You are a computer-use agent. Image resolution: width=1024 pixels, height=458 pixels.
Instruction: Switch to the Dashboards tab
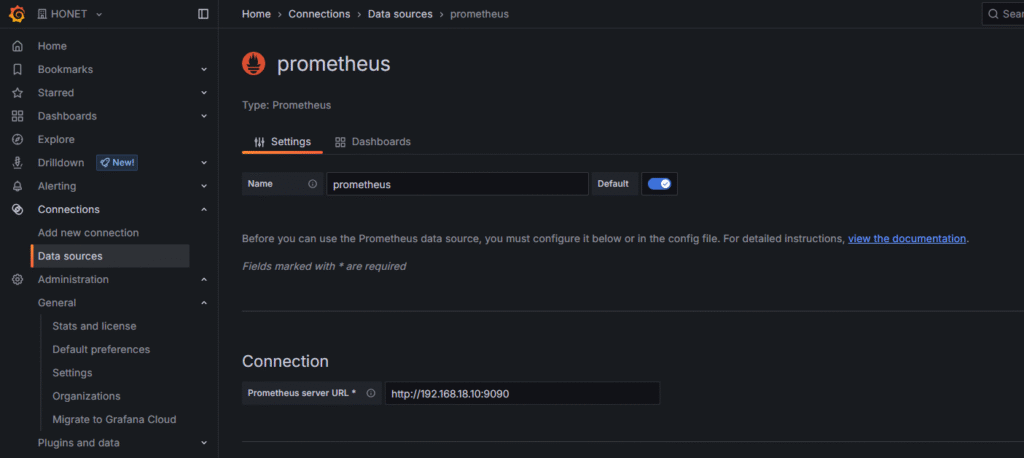(x=372, y=142)
